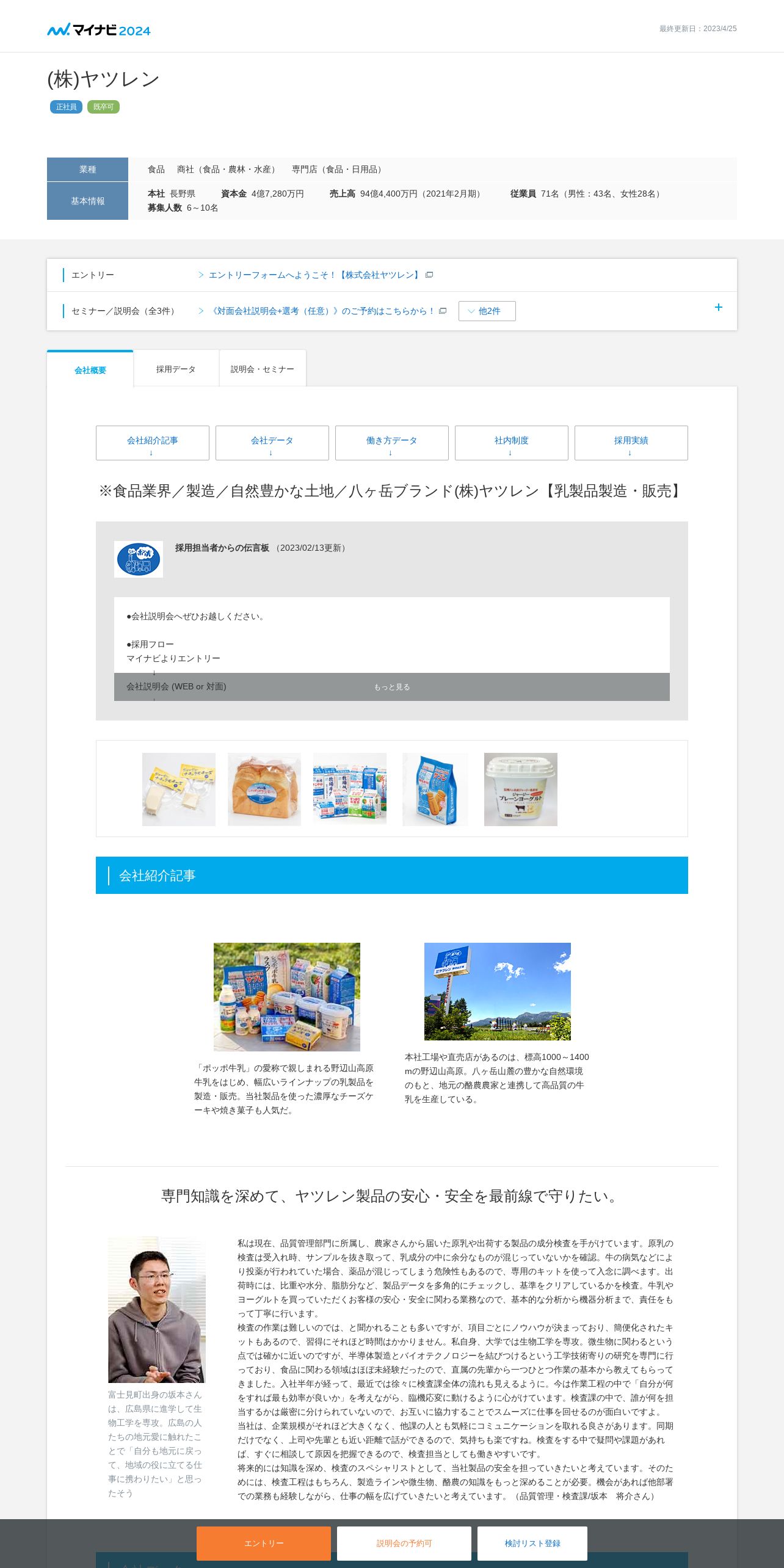This screenshot has width=784, height=1568.
Task: Select the 会社概要 tab
Action: click(x=90, y=369)
